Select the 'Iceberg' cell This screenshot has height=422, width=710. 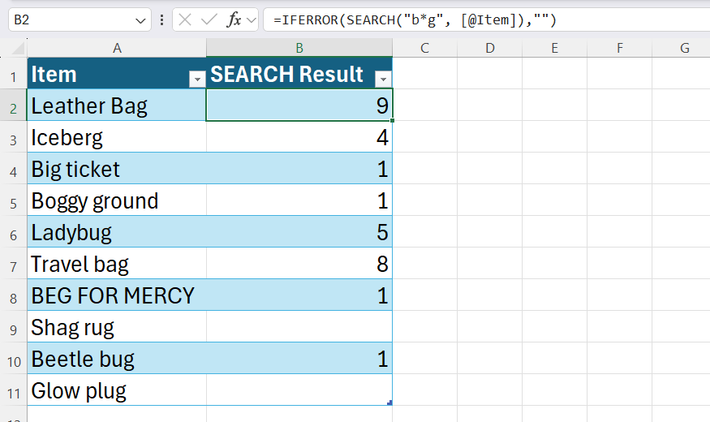click(117, 137)
